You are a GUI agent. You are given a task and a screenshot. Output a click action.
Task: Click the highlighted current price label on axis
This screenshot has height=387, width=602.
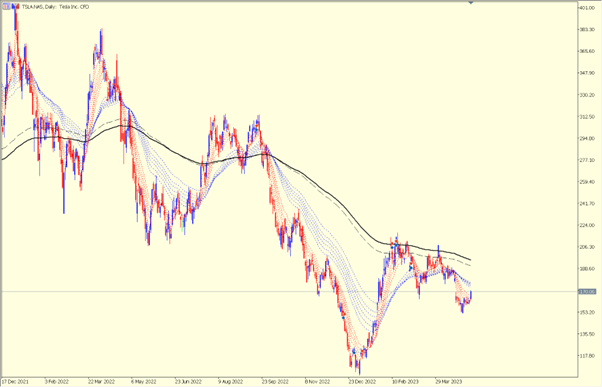tap(587, 292)
